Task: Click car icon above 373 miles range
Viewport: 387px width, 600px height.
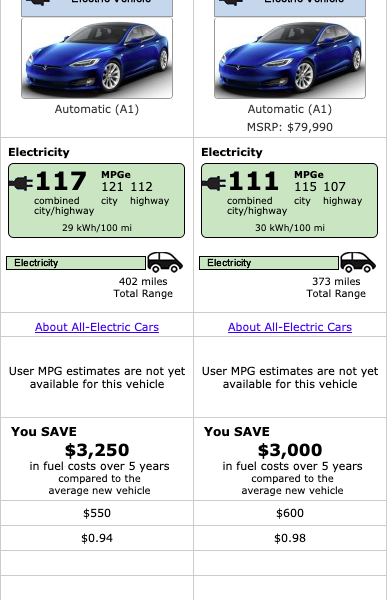Action: pyautogui.click(x=358, y=262)
